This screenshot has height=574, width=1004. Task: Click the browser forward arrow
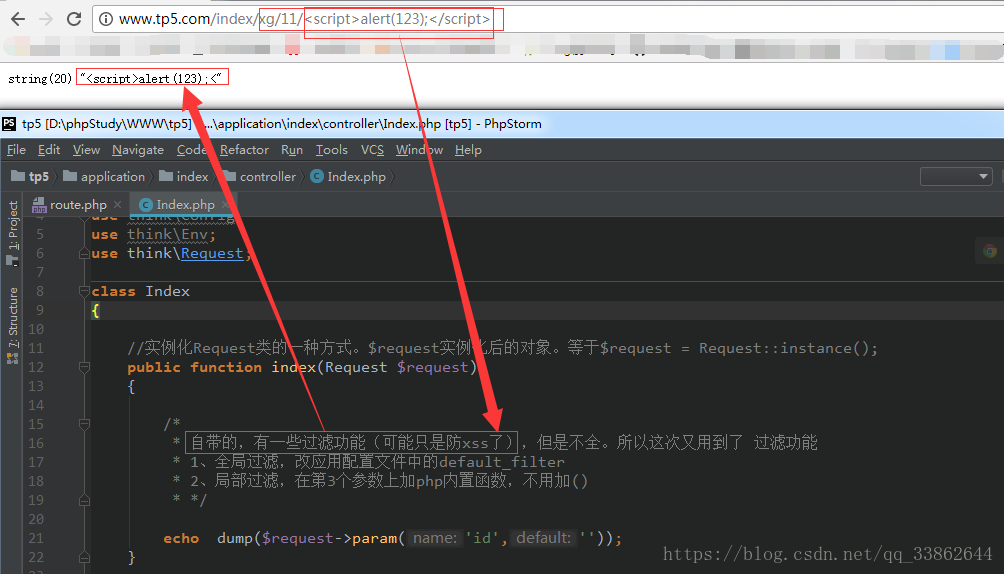coord(45,19)
